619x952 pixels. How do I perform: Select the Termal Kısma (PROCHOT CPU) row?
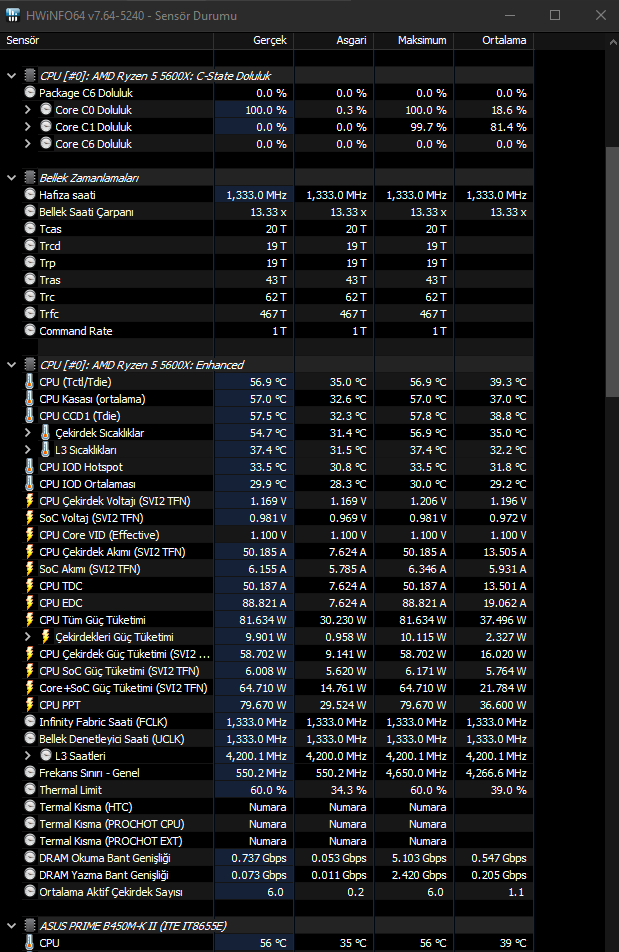(267, 823)
